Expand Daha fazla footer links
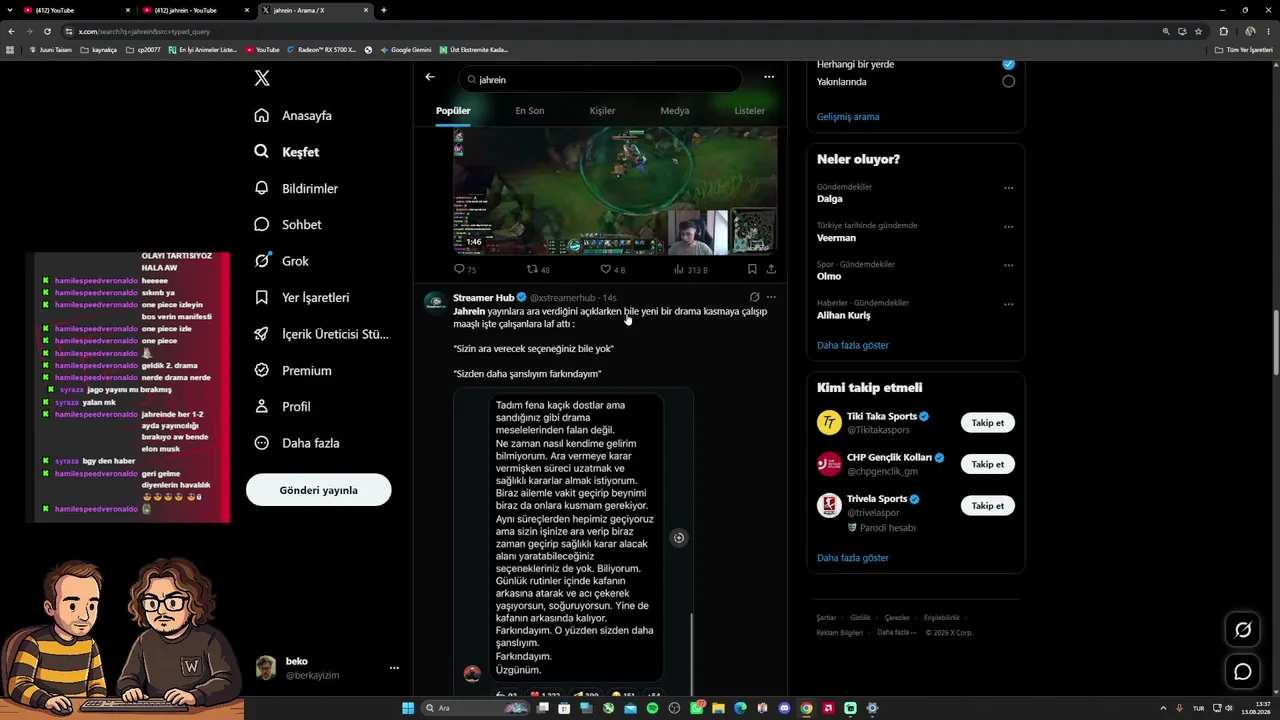The height and width of the screenshot is (720, 1280). pos(896,632)
